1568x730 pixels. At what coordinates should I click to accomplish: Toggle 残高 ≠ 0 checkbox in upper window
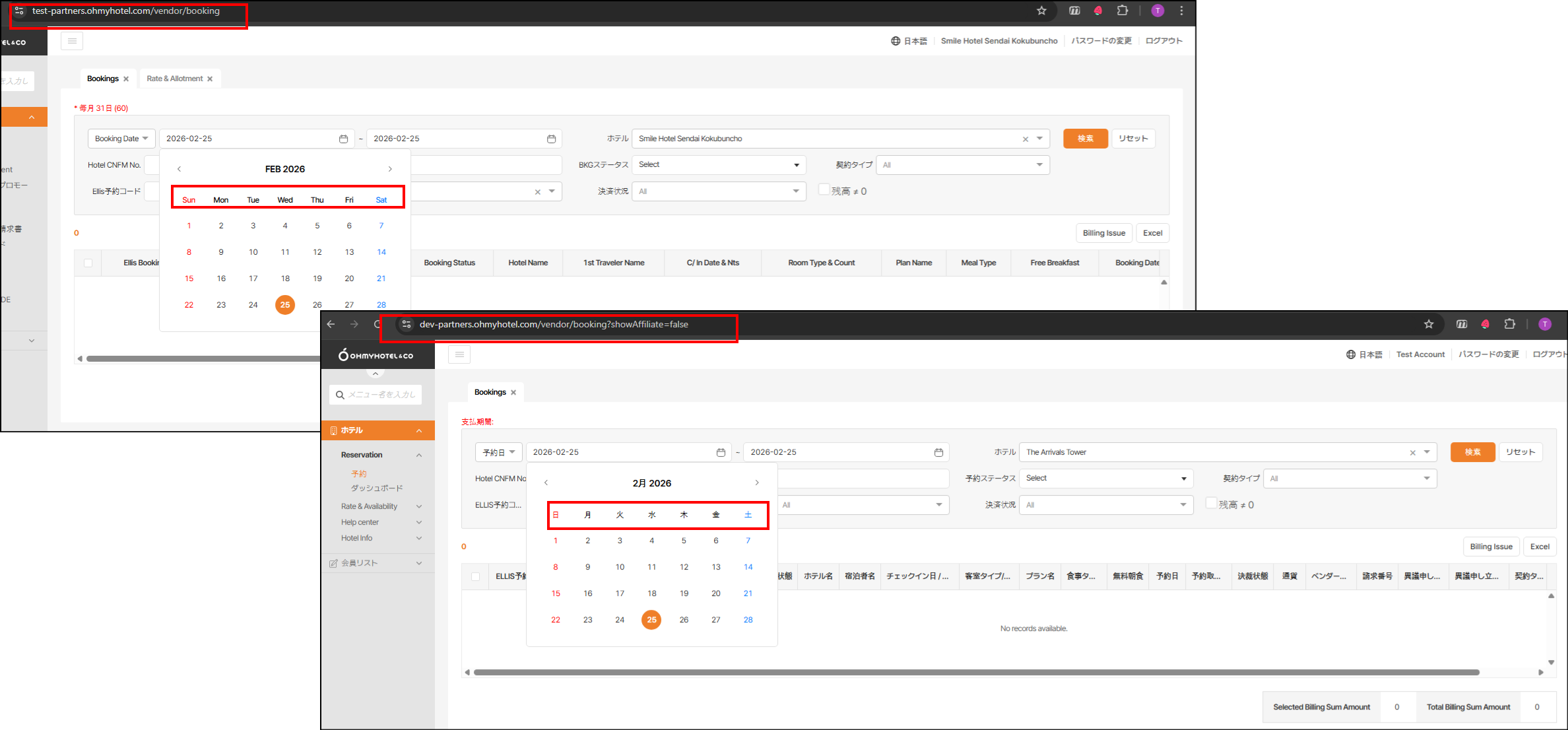[824, 190]
